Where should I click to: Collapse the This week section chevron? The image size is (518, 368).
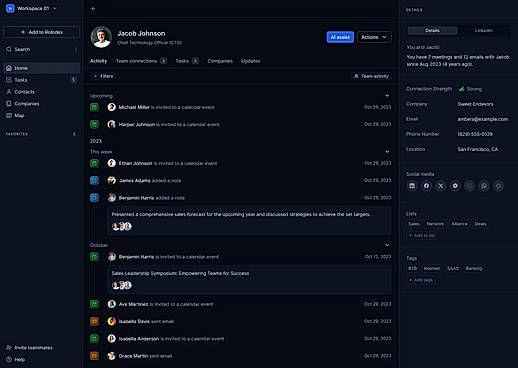(x=387, y=152)
